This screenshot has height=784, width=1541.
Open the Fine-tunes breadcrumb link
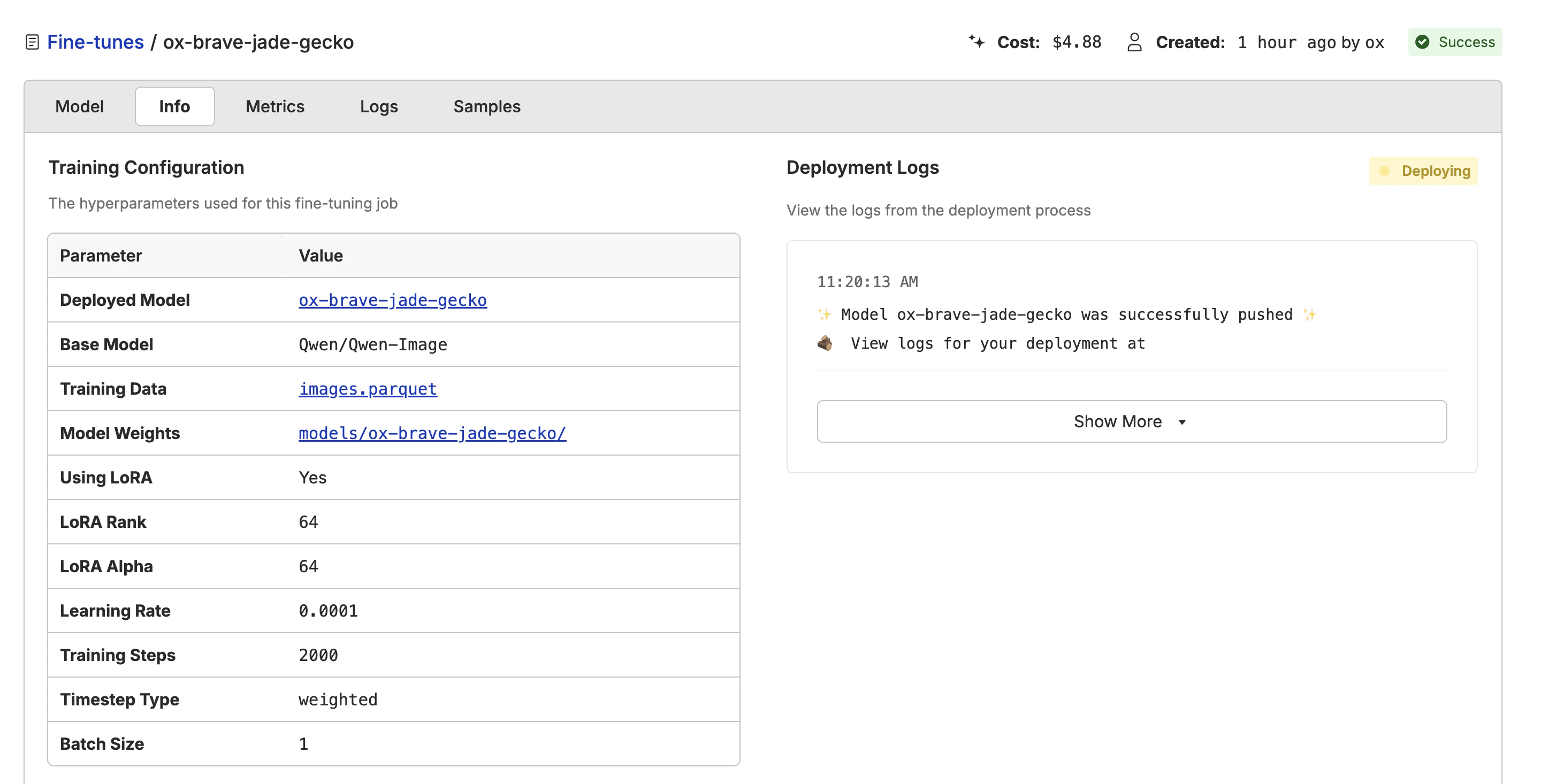[95, 42]
